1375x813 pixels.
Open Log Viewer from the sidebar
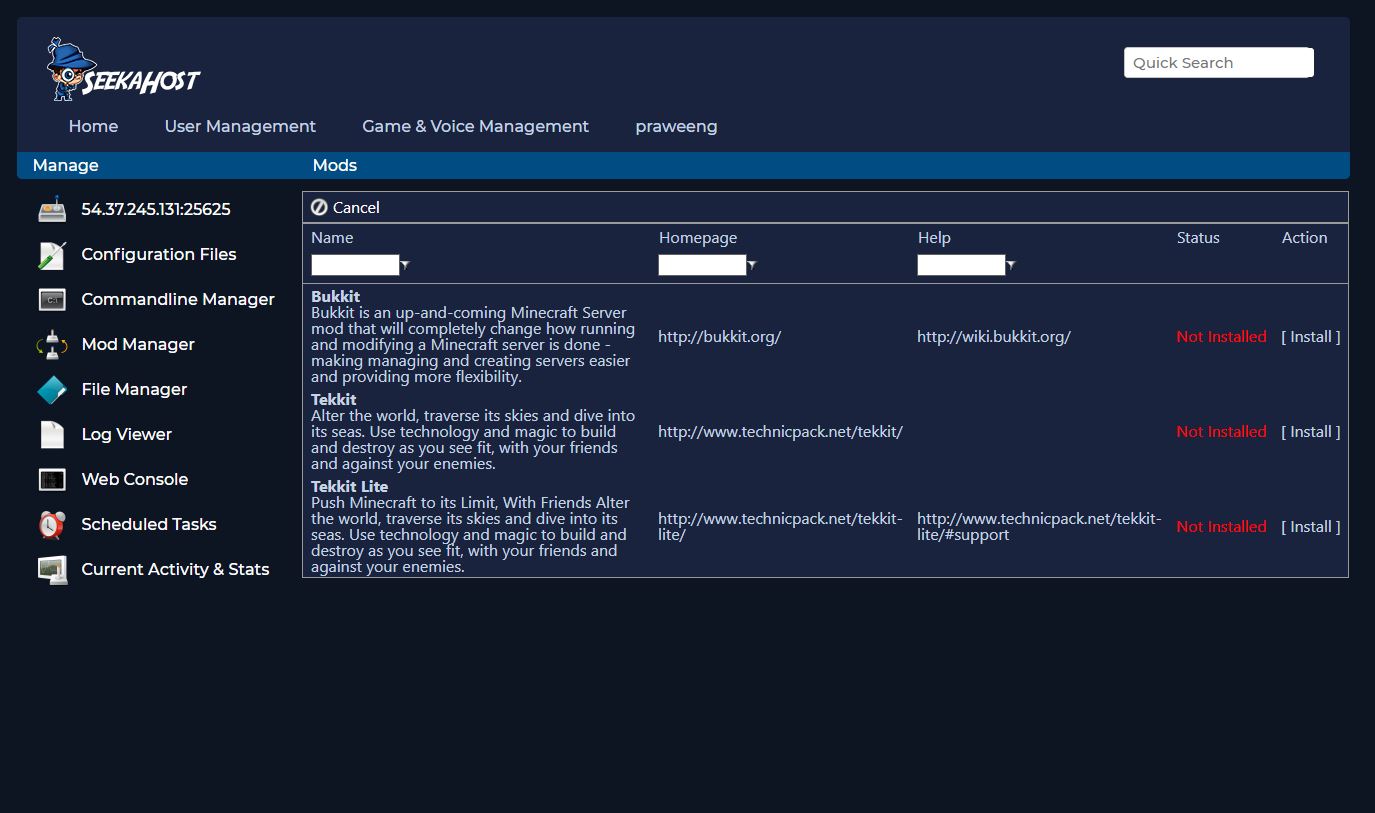coord(126,434)
